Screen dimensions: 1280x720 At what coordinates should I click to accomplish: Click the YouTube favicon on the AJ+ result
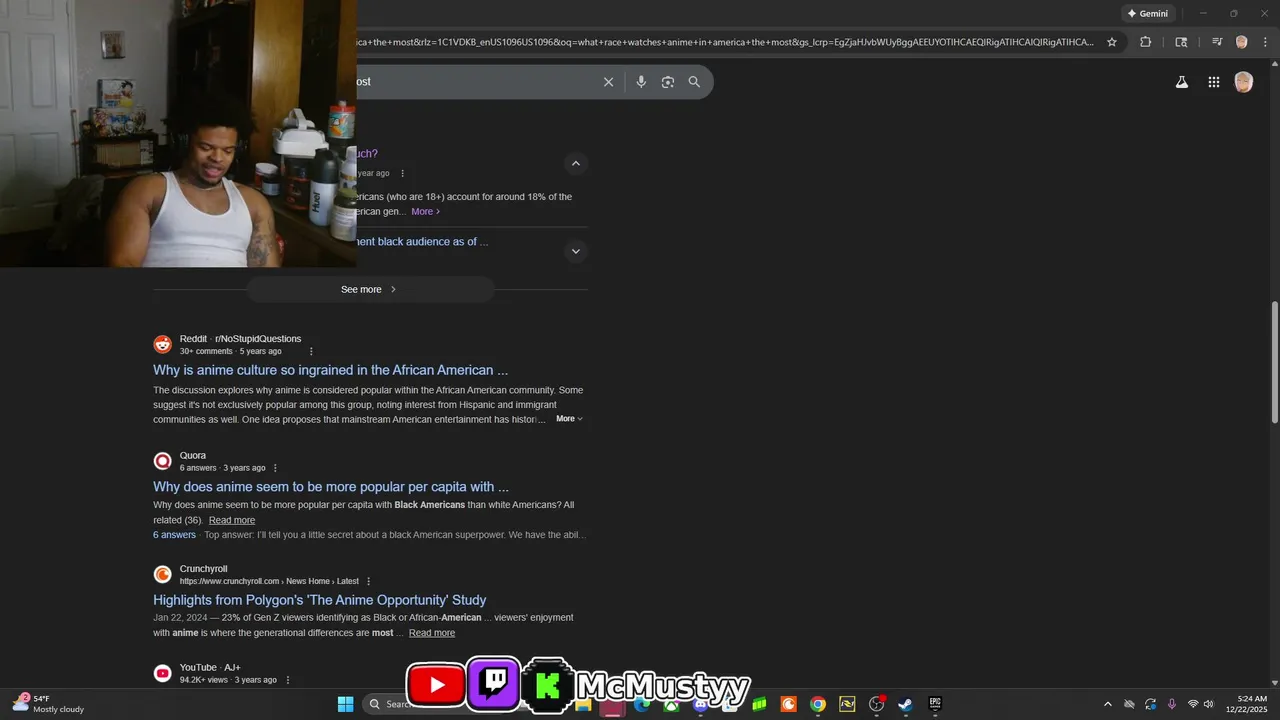coord(162,673)
